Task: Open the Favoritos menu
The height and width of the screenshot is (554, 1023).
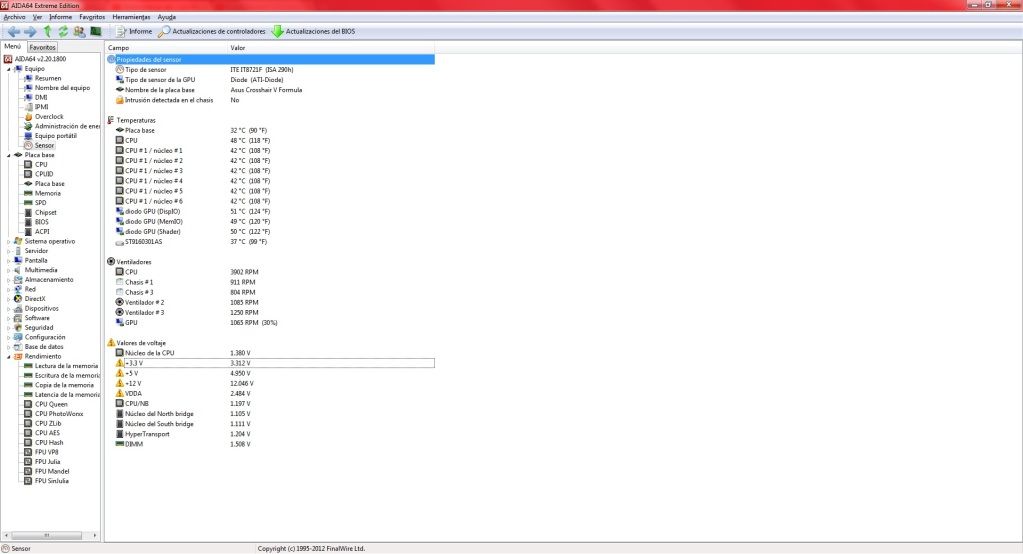Action: point(92,17)
